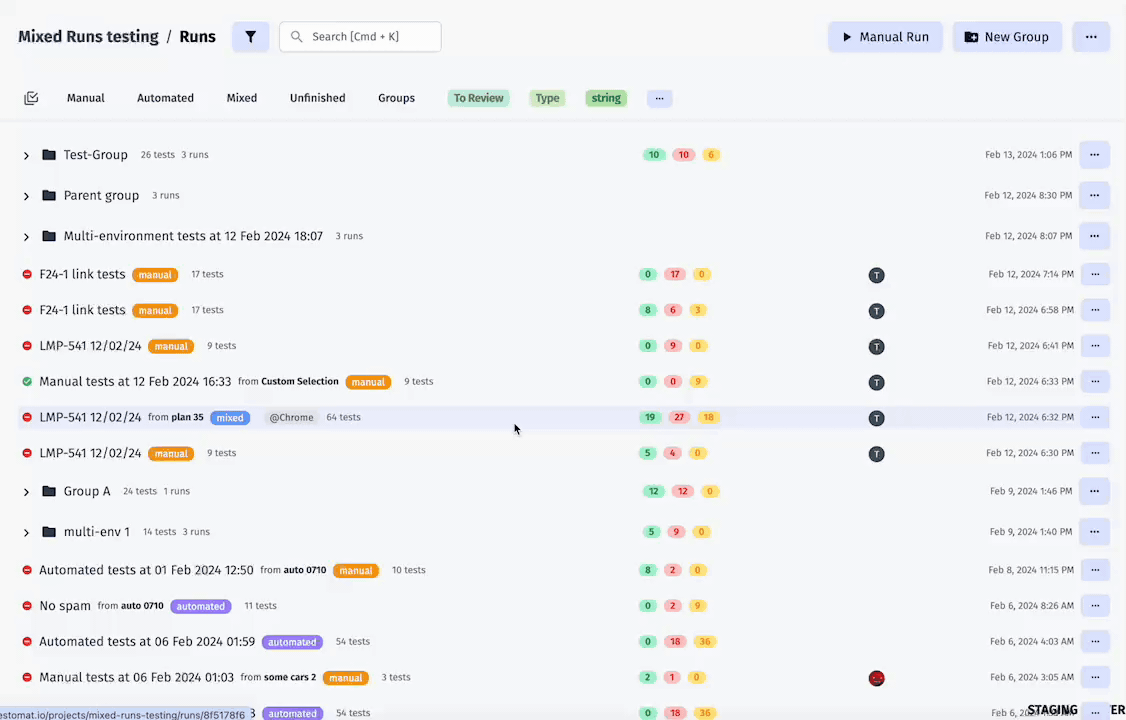Open the No spam run
This screenshot has height=720, width=1126.
[65, 606]
